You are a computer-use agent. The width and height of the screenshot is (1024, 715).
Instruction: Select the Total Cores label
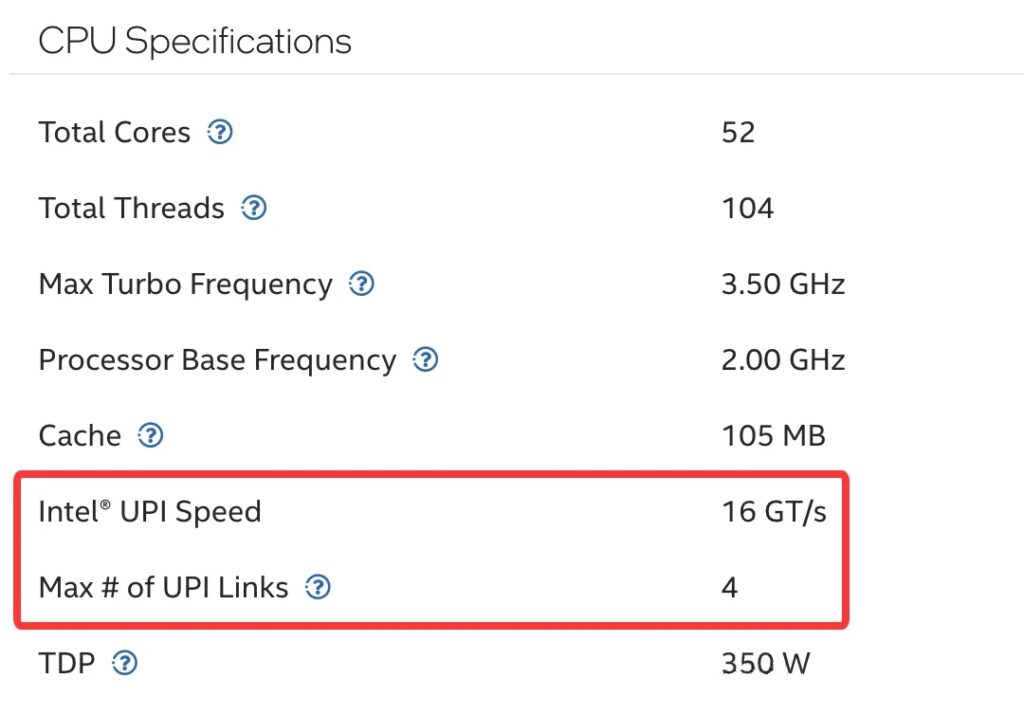pyautogui.click(x=114, y=132)
